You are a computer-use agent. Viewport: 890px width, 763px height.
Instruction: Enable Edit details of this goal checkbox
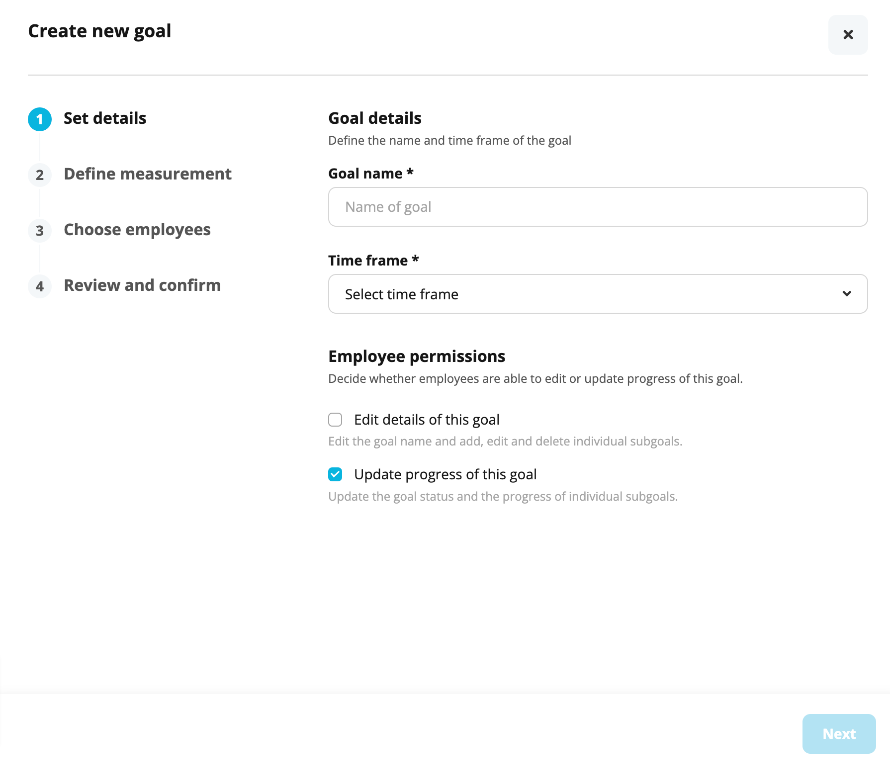[335, 420]
